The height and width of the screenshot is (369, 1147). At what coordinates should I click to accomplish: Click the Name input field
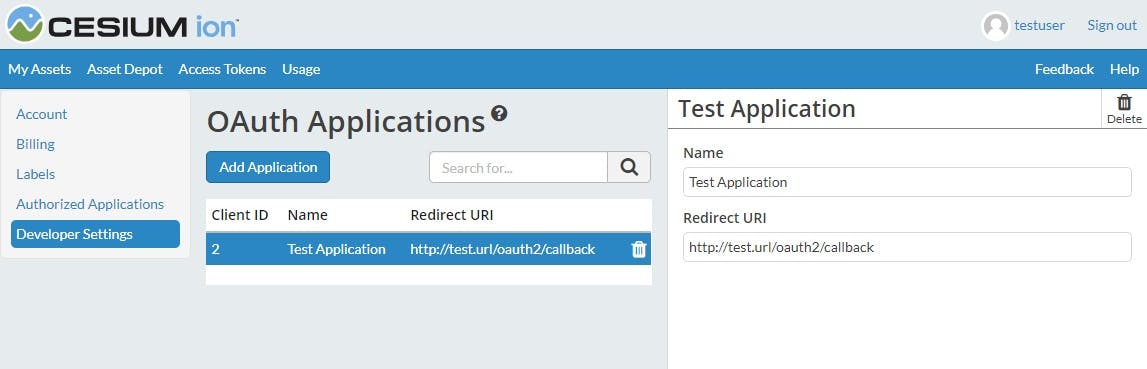[x=907, y=182]
